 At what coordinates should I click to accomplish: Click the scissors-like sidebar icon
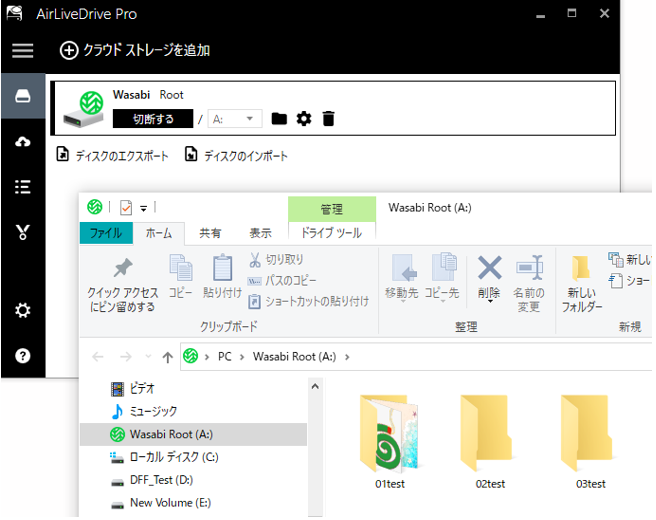(x=23, y=232)
